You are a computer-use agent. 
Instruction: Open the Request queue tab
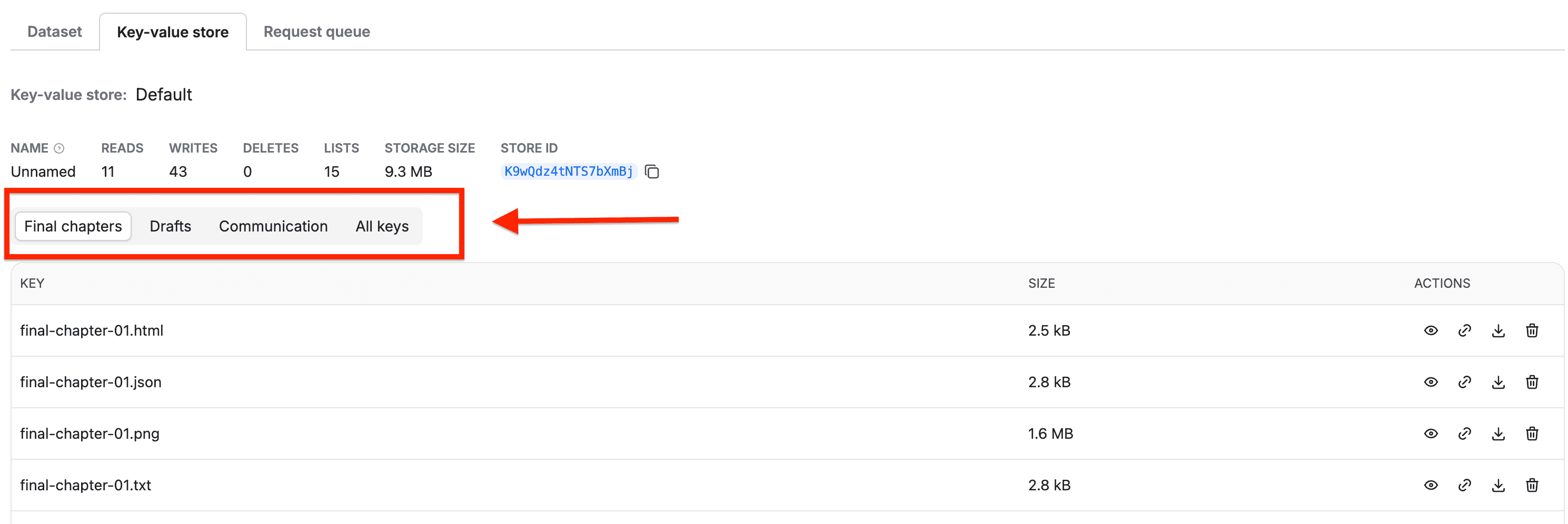(x=316, y=32)
